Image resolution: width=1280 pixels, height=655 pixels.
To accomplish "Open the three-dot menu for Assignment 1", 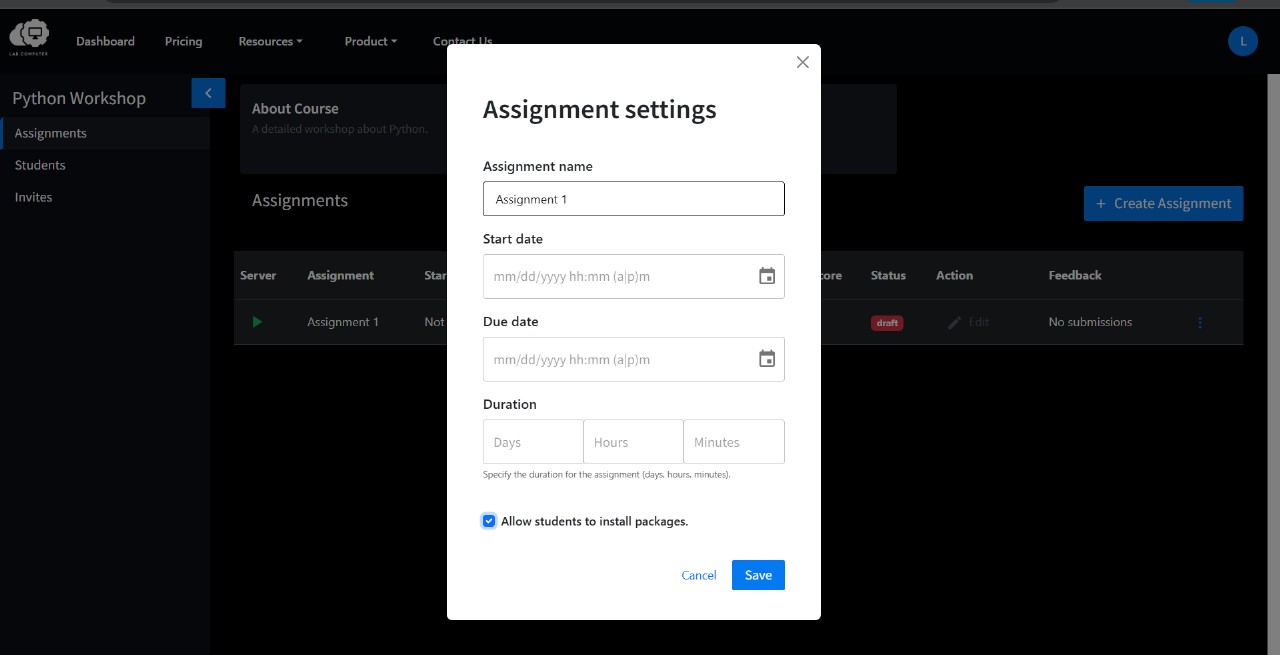I will [1200, 322].
